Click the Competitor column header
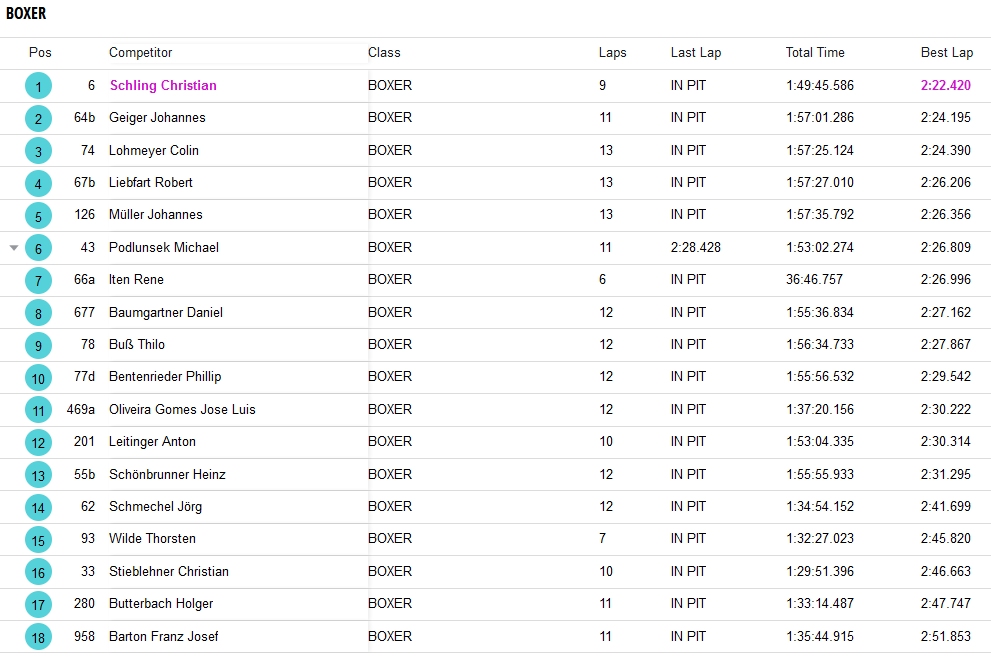This screenshot has width=991, height=662. (x=140, y=53)
